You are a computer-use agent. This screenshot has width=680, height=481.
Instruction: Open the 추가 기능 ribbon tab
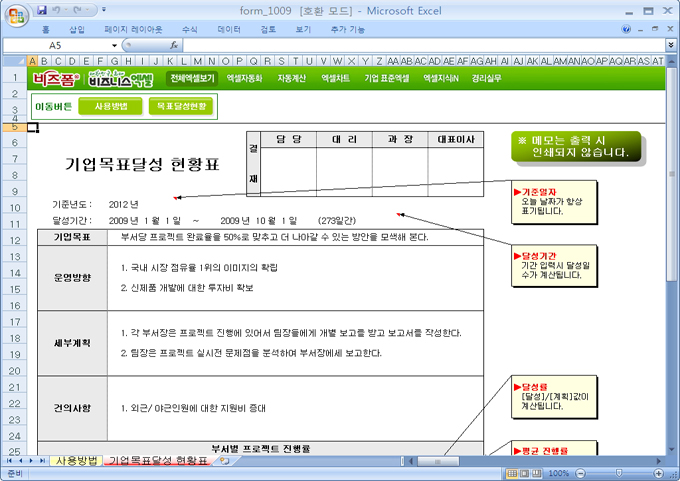point(347,29)
